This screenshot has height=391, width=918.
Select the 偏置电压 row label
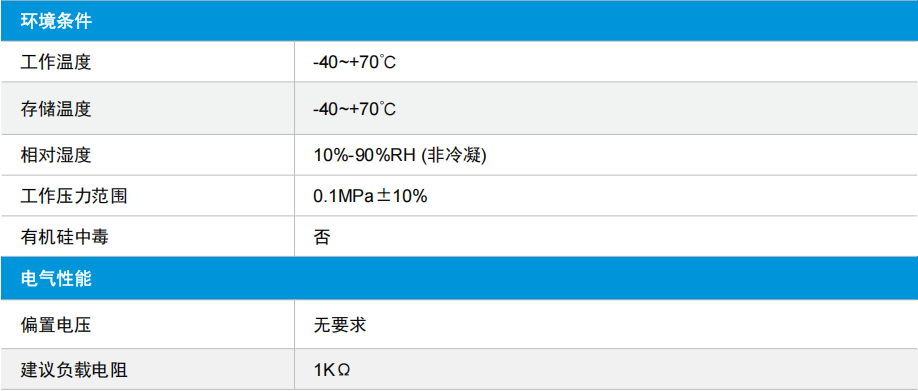[56, 324]
